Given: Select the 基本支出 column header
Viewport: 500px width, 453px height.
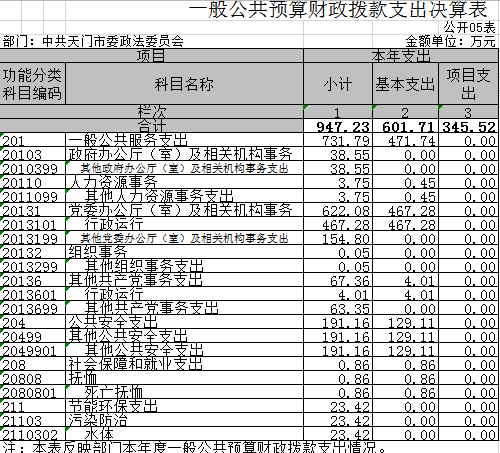Looking at the screenshot, I should click(405, 84).
